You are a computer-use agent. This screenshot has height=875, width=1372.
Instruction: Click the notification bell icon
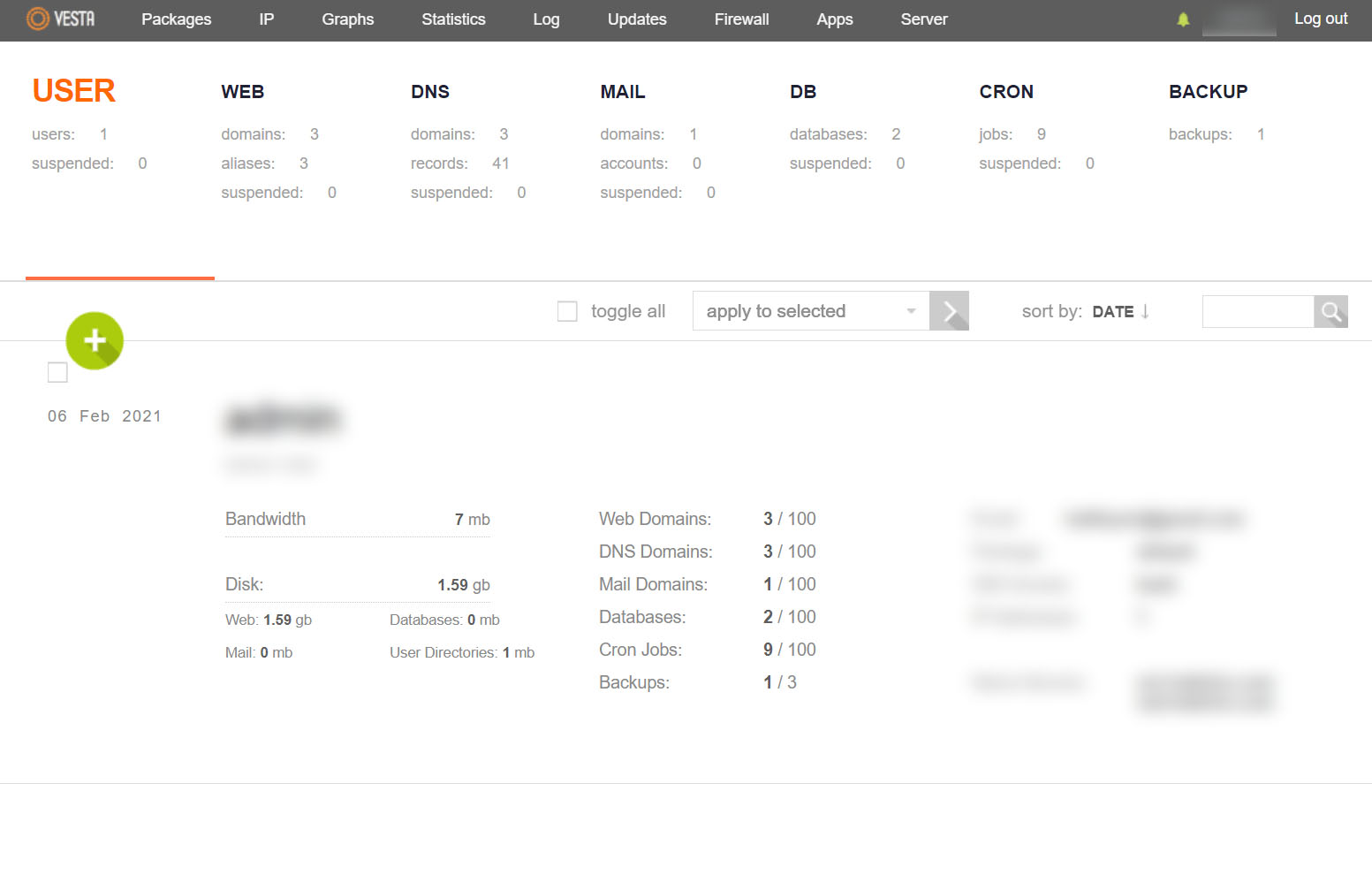click(1183, 19)
